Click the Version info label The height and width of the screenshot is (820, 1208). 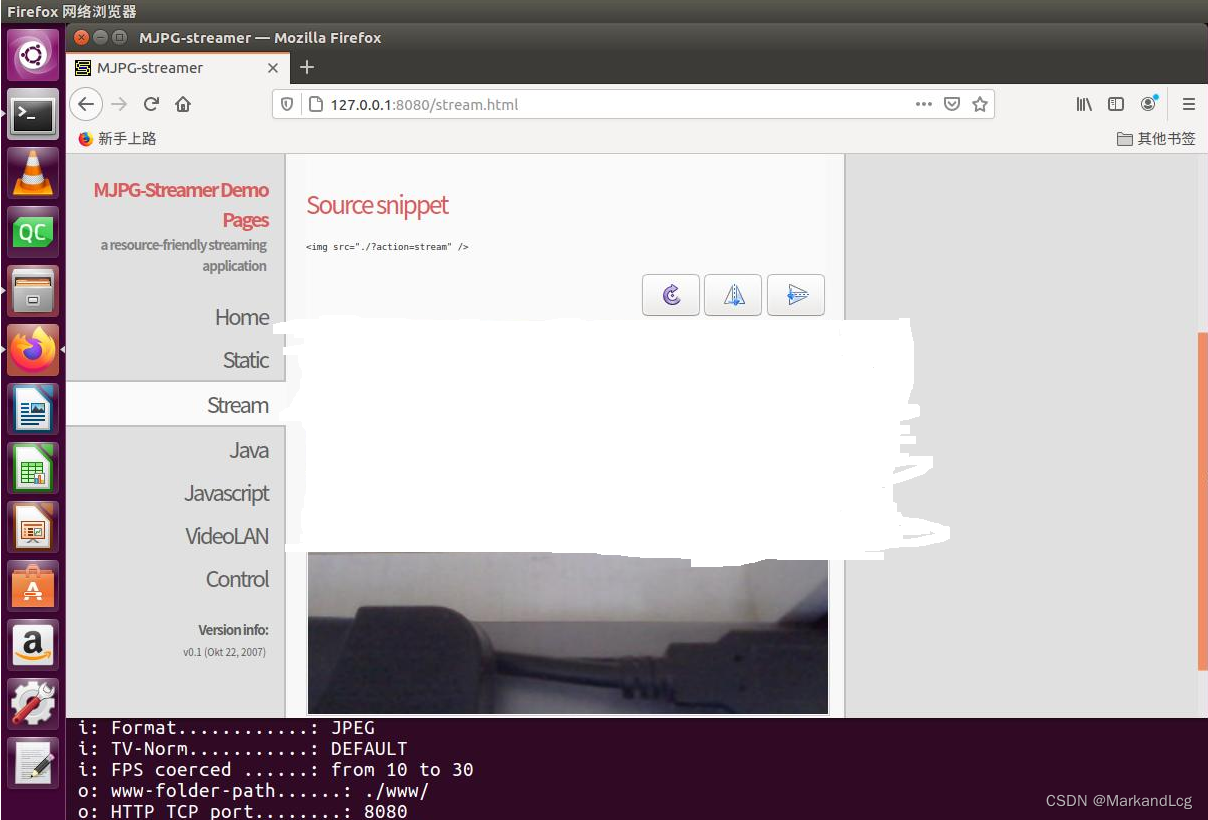click(x=233, y=630)
